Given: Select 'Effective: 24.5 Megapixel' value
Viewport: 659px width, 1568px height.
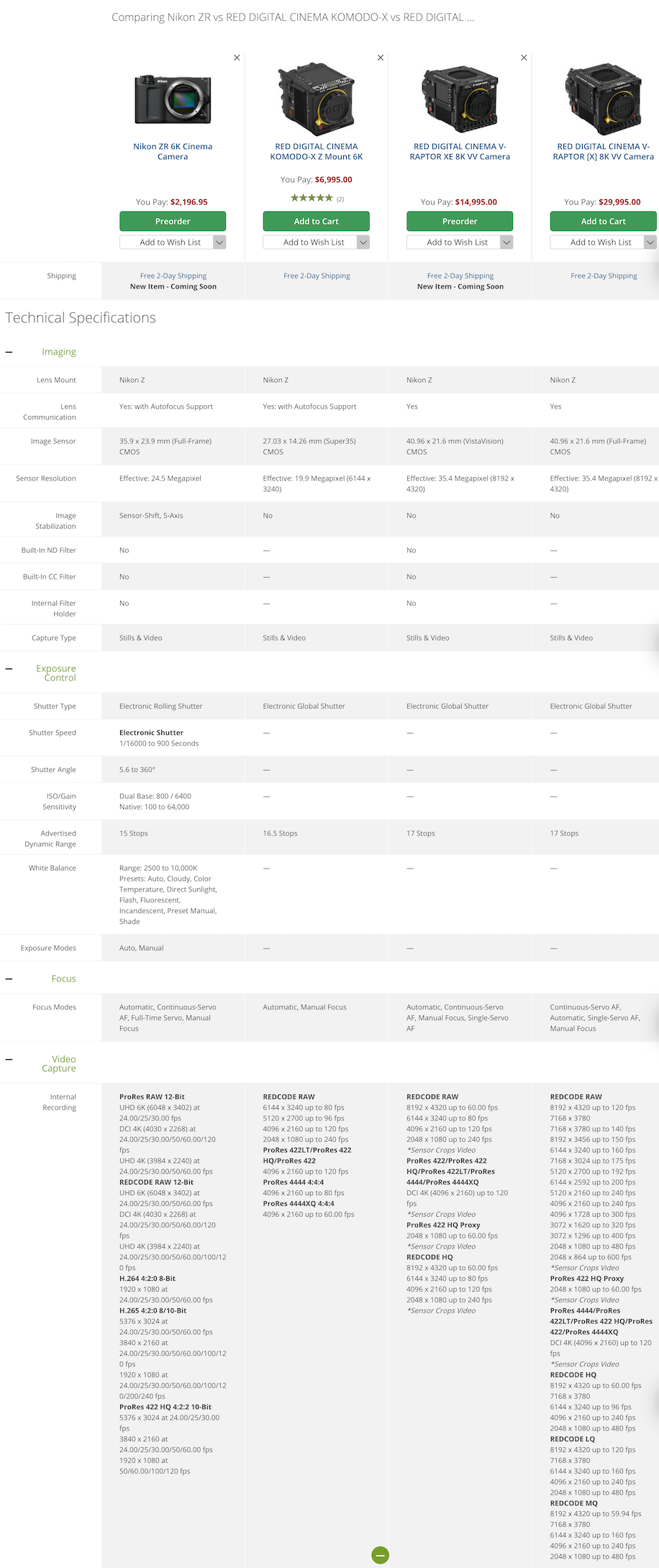Looking at the screenshot, I should pos(160,479).
